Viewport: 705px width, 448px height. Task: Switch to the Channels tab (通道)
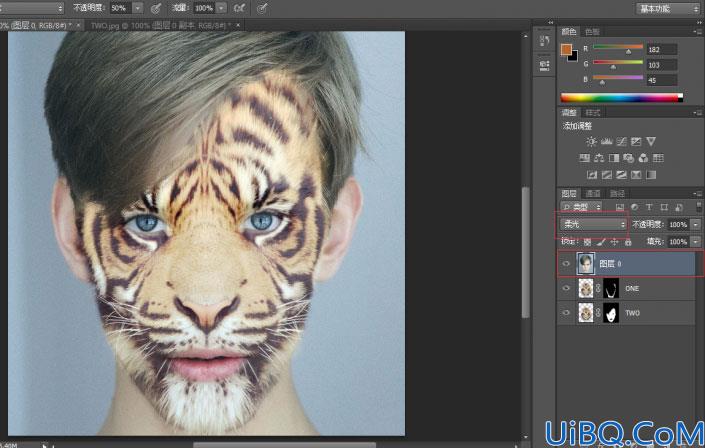pos(593,194)
